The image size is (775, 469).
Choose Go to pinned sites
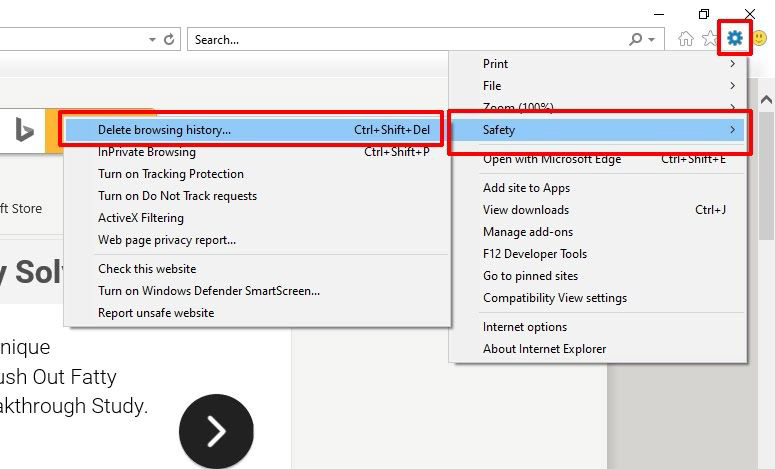coord(598,276)
